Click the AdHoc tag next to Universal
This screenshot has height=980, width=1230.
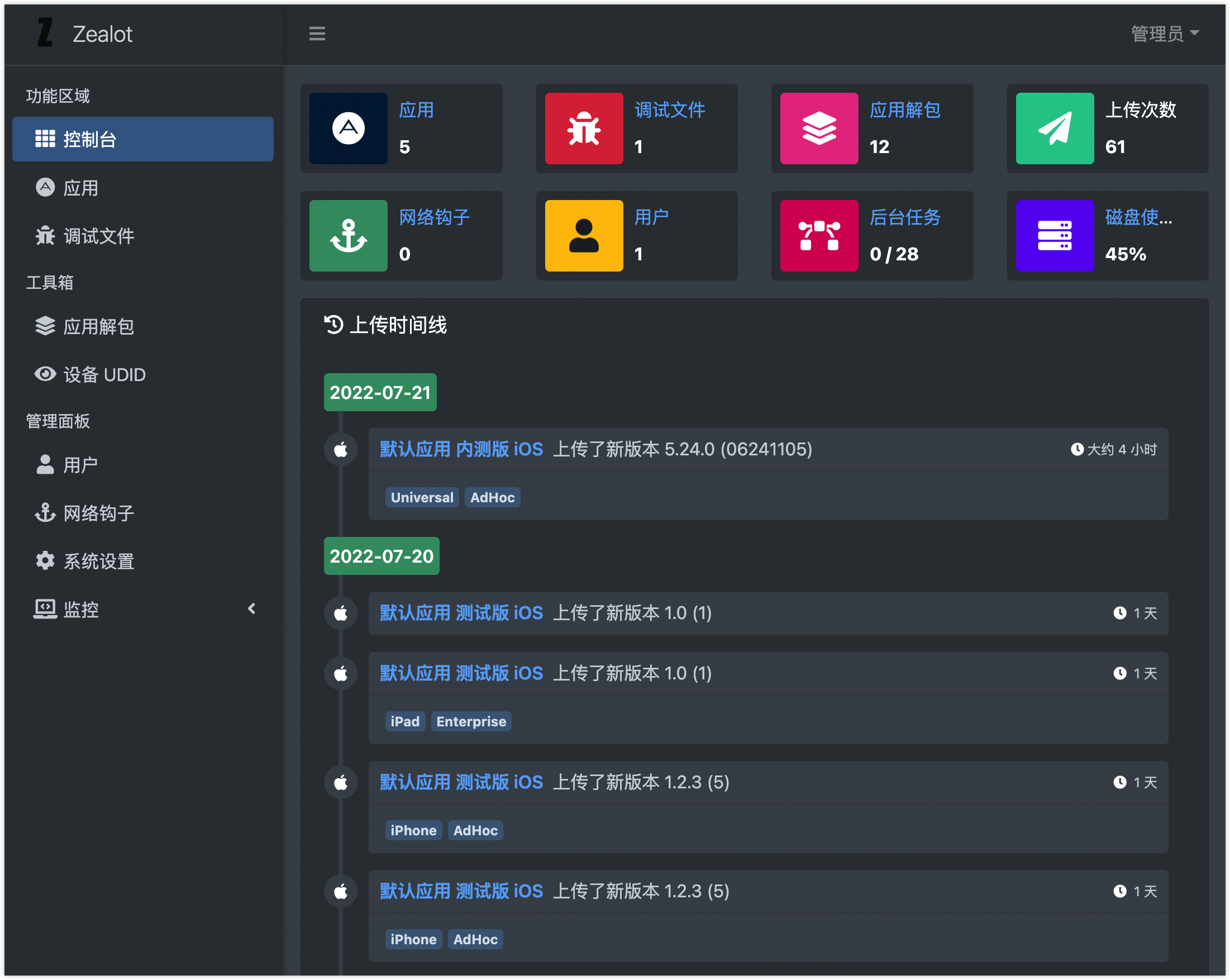click(492, 498)
